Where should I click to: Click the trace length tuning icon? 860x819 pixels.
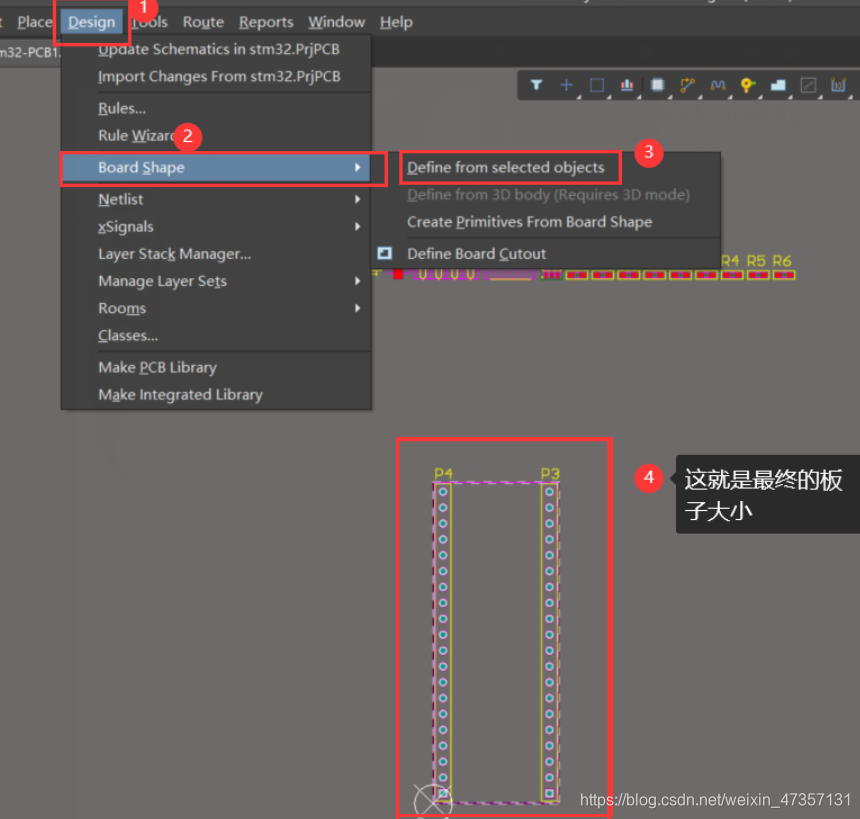[718, 85]
